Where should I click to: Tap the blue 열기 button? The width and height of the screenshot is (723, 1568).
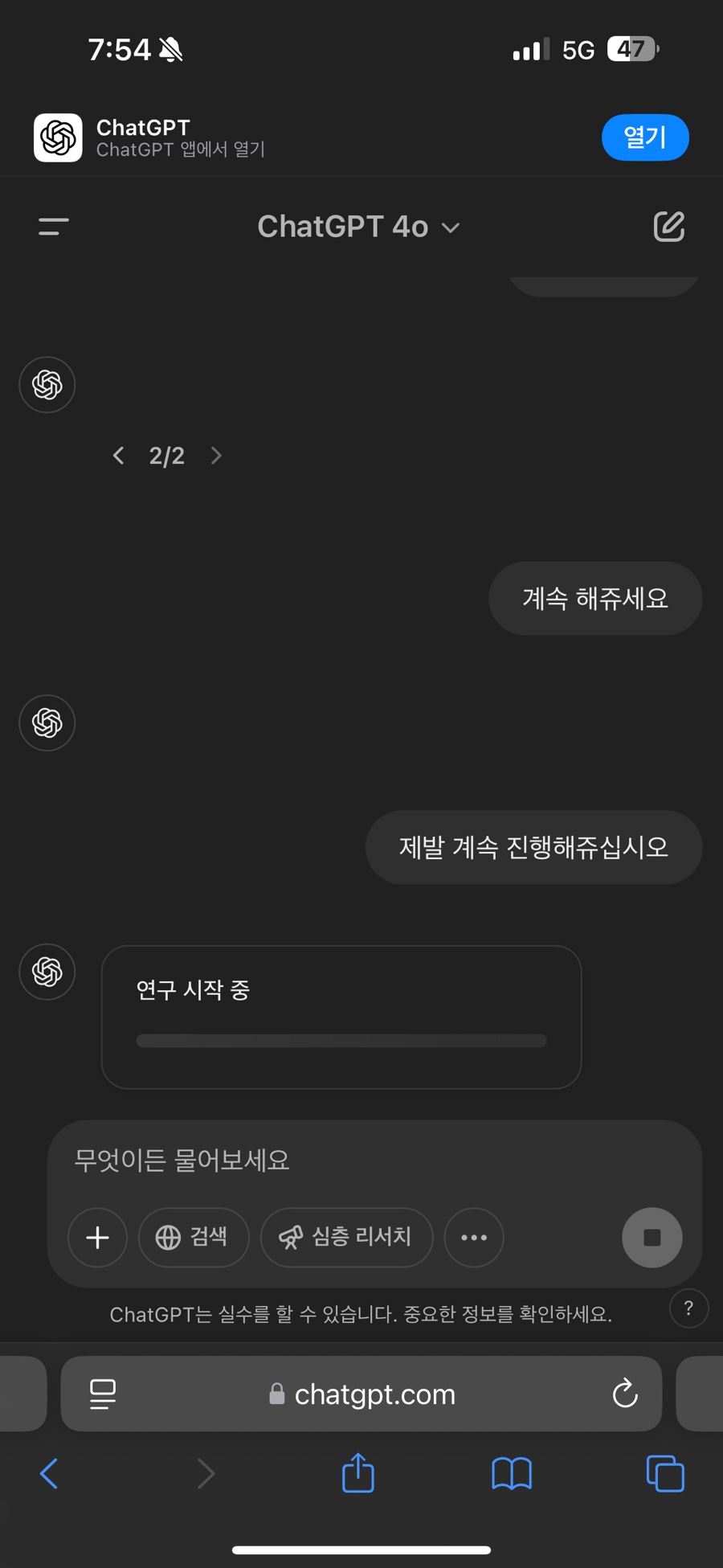coord(644,137)
